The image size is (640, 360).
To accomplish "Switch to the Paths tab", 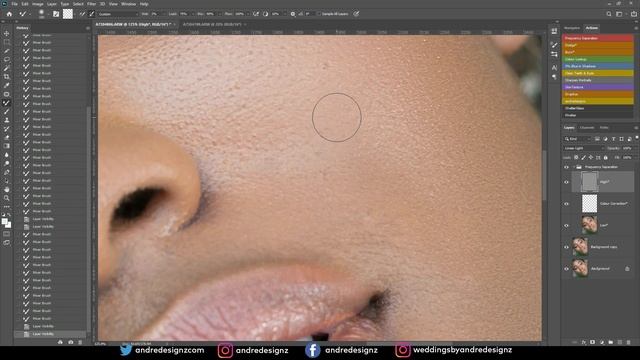I will [604, 128].
